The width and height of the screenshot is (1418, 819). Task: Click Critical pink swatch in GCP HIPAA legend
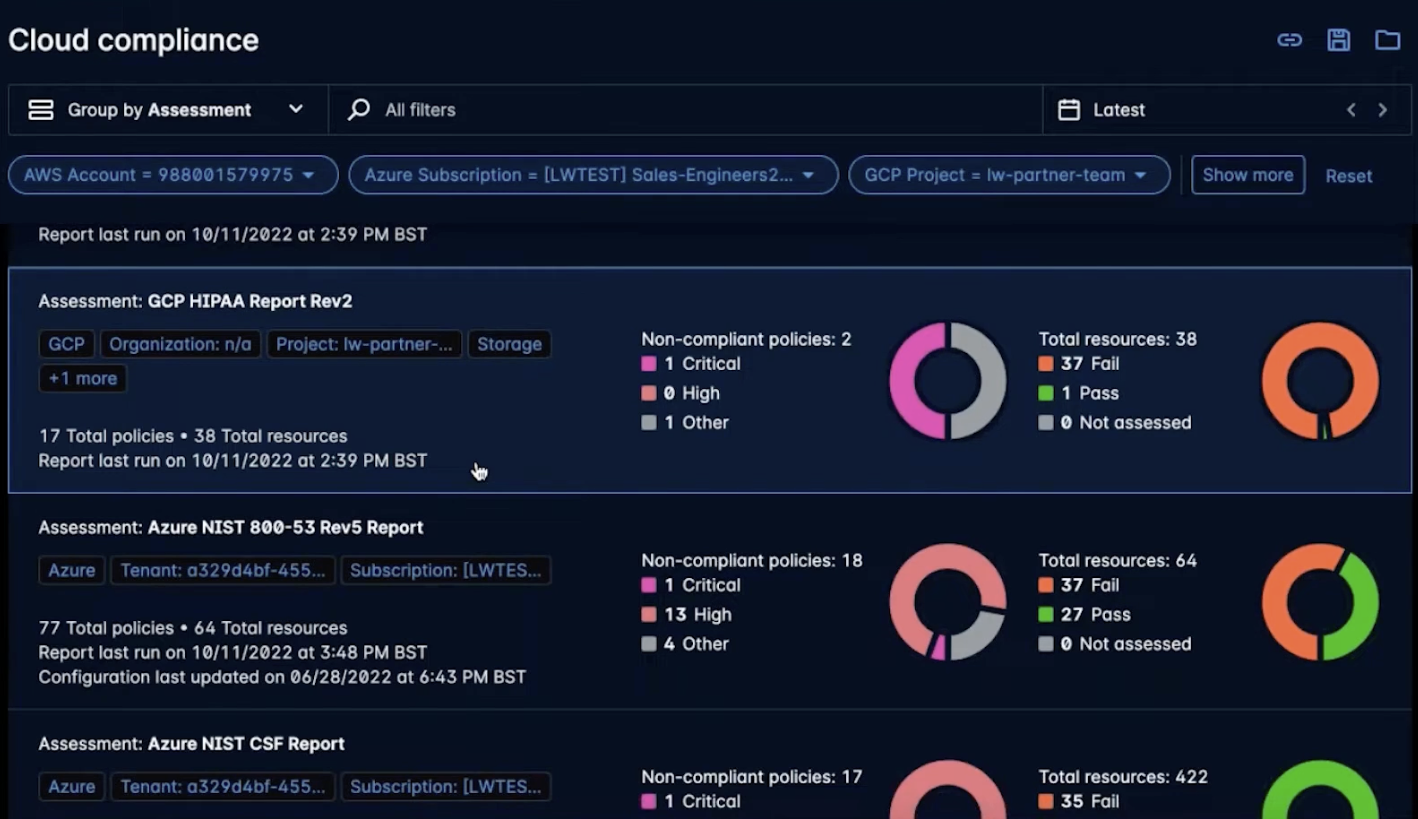pos(649,364)
